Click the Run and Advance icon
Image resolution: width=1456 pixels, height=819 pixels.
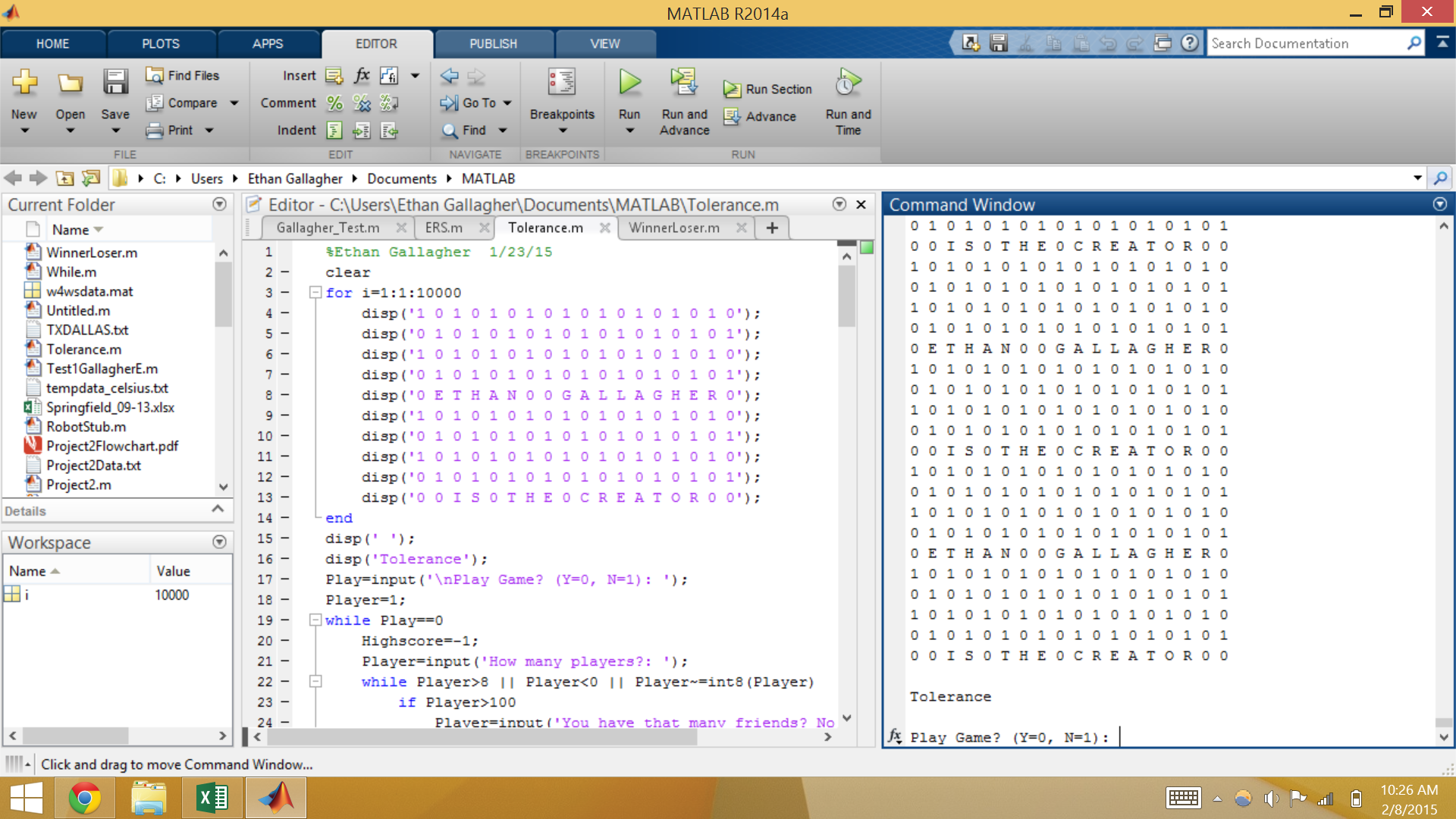point(683,83)
